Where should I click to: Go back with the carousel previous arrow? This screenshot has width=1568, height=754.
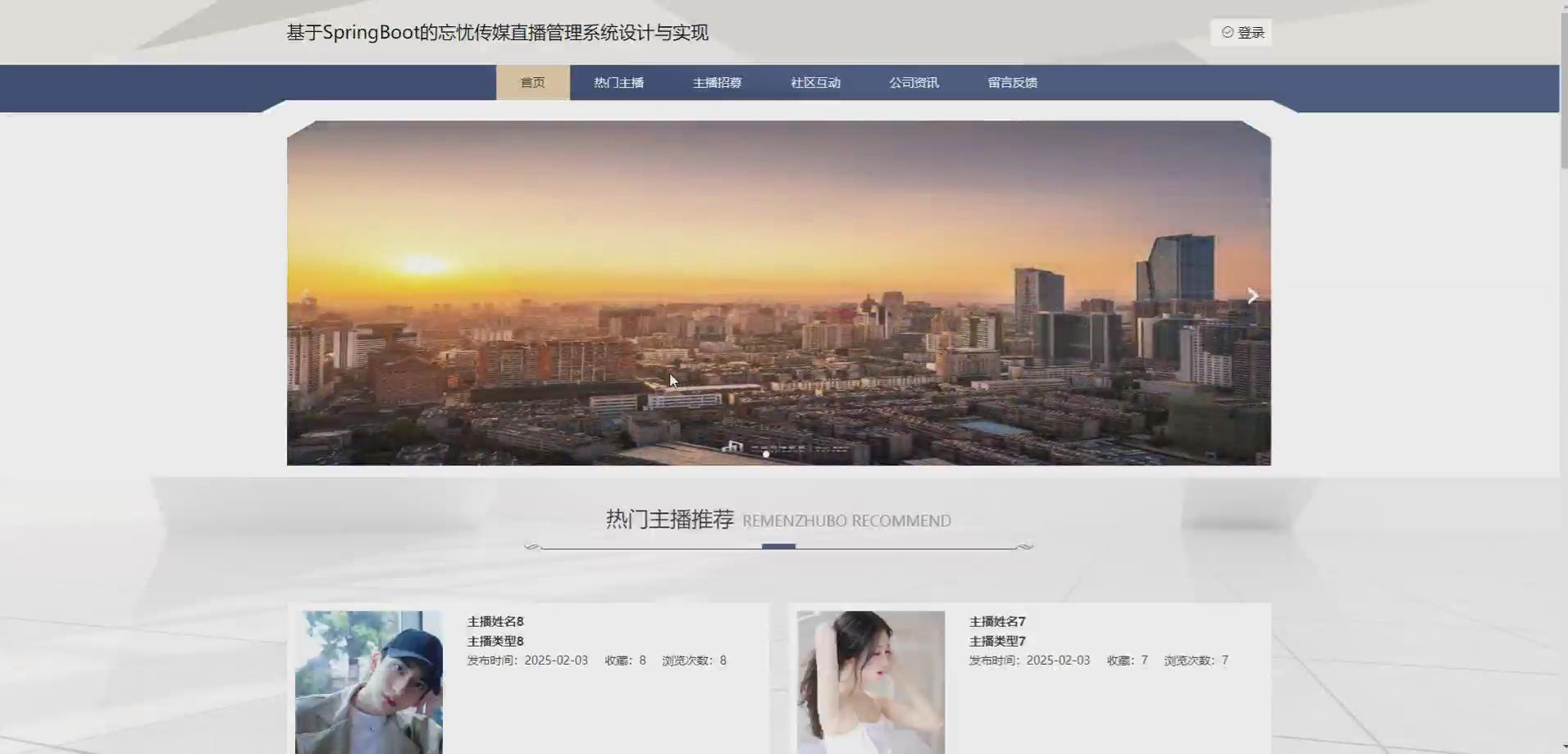point(306,296)
